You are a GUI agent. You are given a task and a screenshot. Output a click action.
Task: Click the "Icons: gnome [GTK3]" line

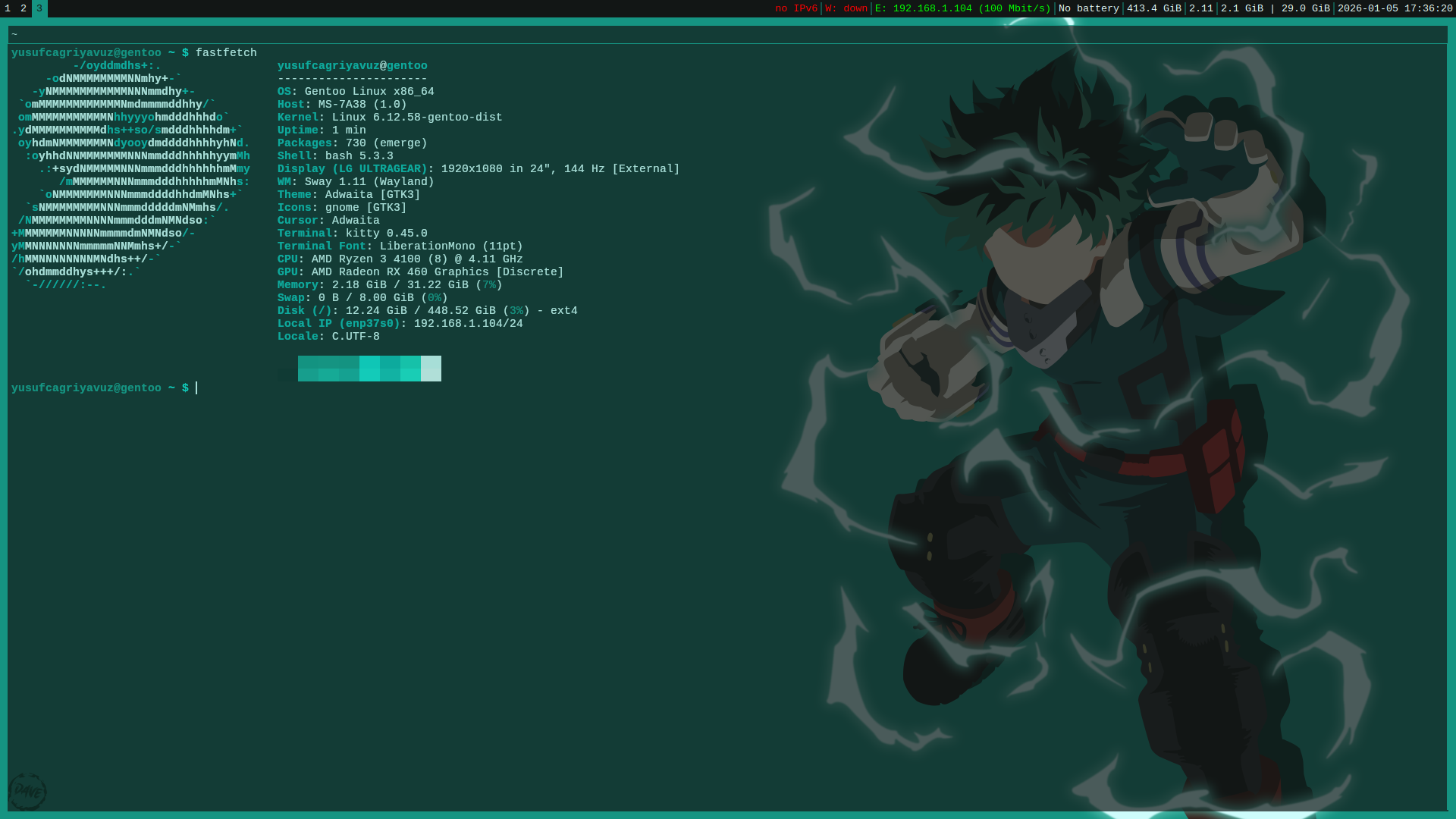coord(342,208)
